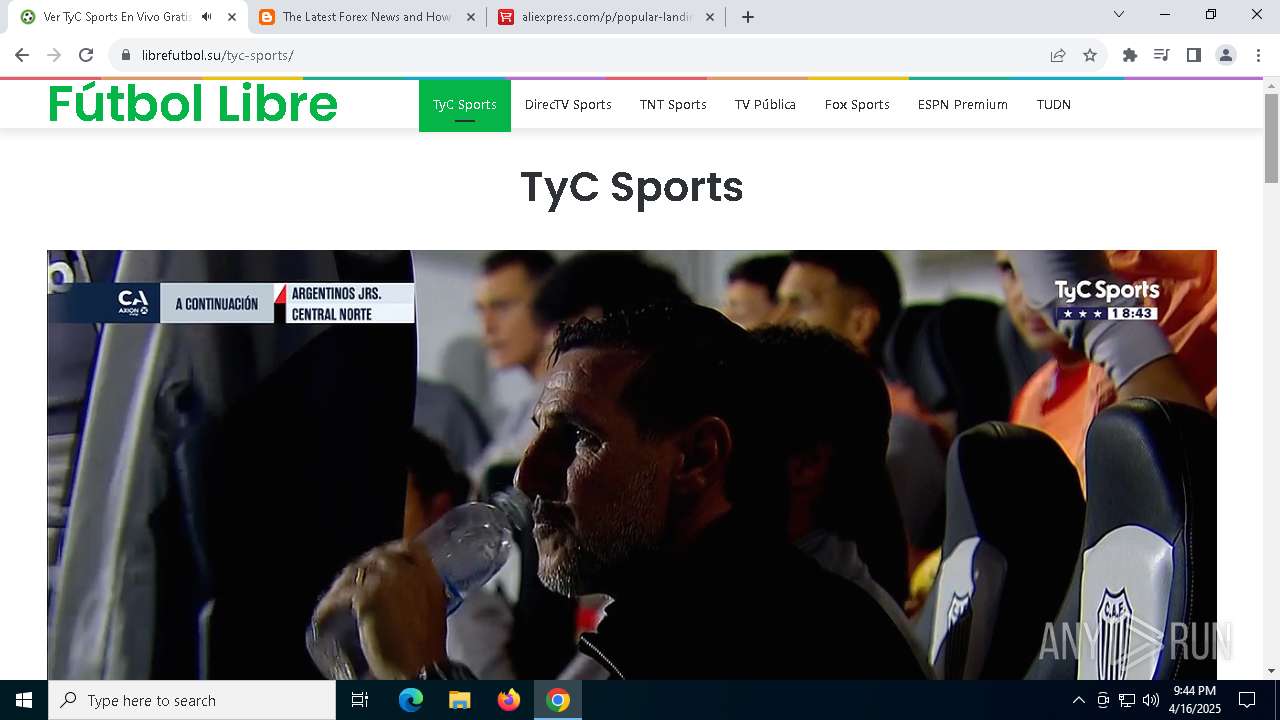Show hidden system tray icons
Viewport: 1280px width, 720px height.
tap(1078, 700)
